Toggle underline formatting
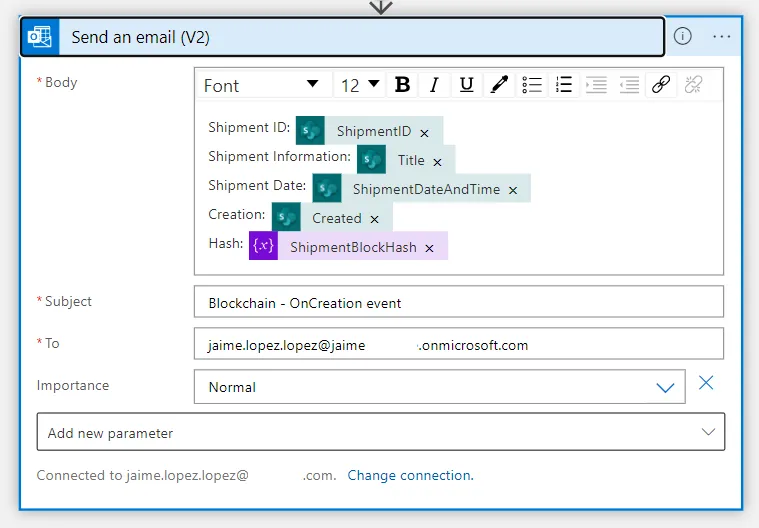 pos(467,85)
